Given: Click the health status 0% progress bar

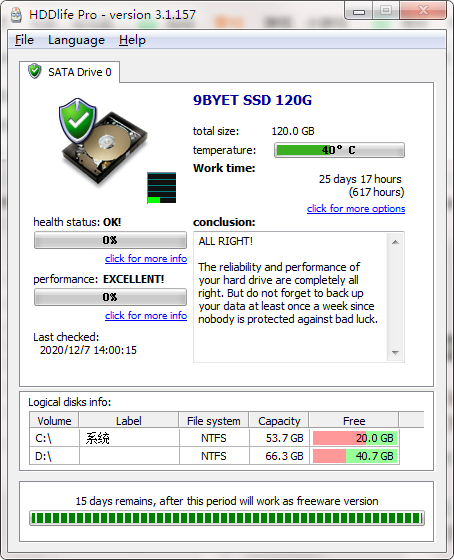Looking at the screenshot, I should [110, 240].
